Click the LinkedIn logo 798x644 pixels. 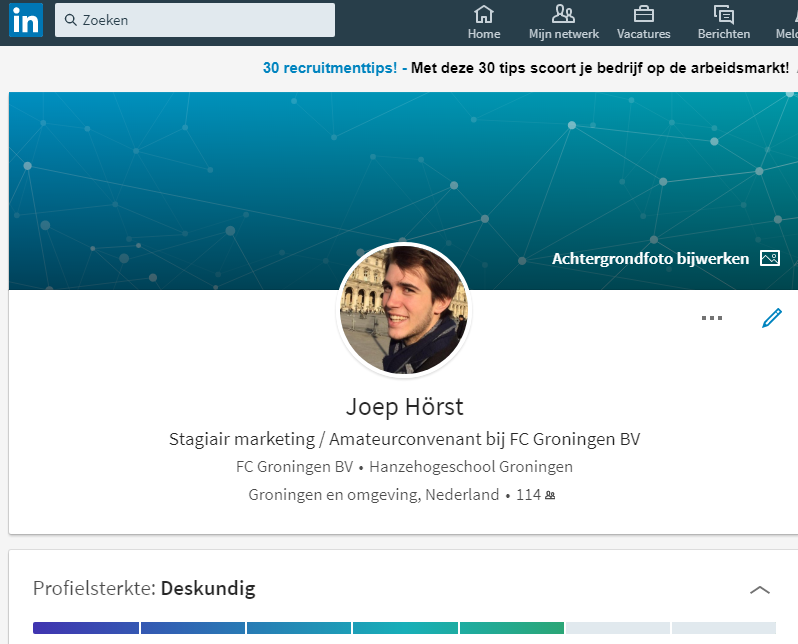click(x=26, y=20)
